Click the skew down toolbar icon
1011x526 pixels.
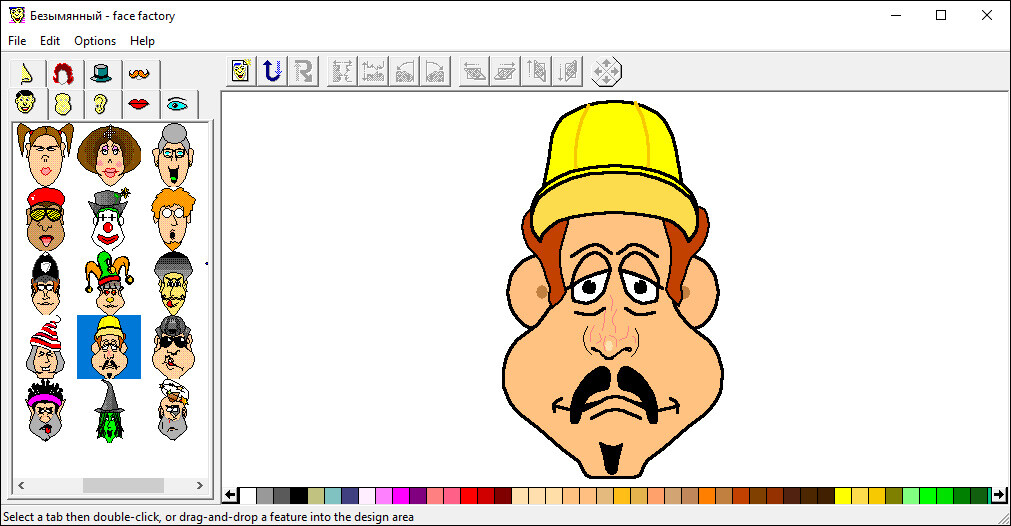click(567, 71)
